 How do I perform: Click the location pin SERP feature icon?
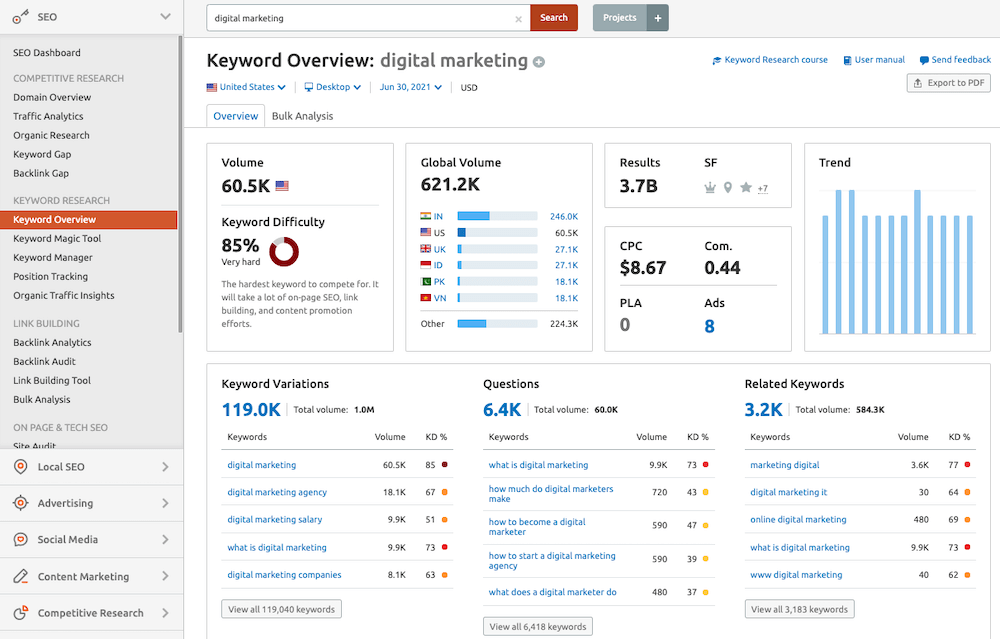tap(728, 187)
